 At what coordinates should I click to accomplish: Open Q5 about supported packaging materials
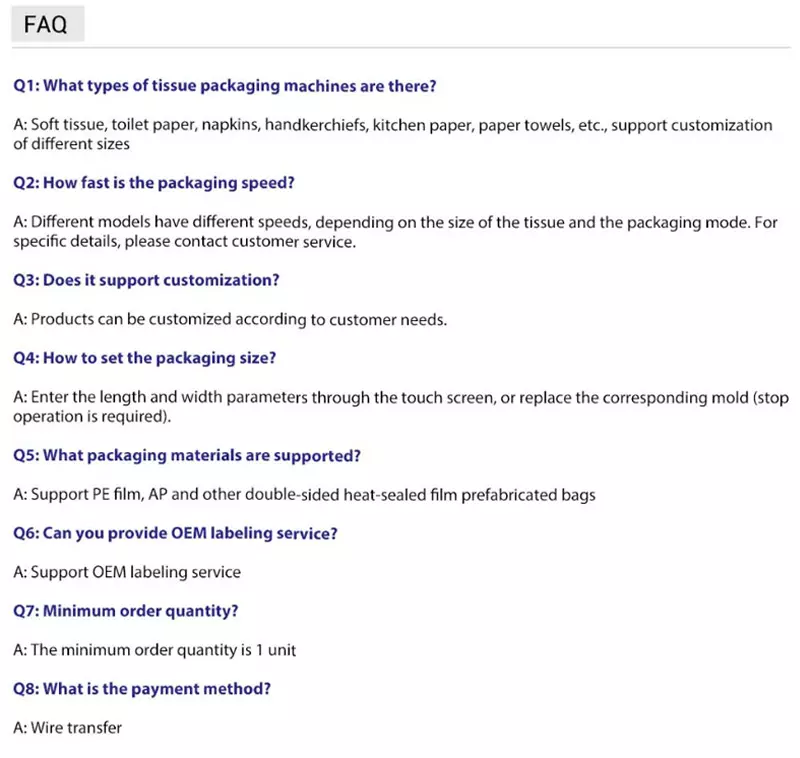(186, 455)
